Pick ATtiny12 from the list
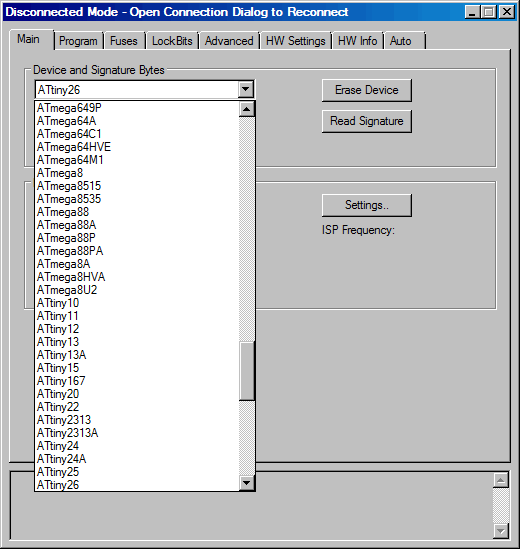Viewport: 520px width, 549px height. pos(137,329)
